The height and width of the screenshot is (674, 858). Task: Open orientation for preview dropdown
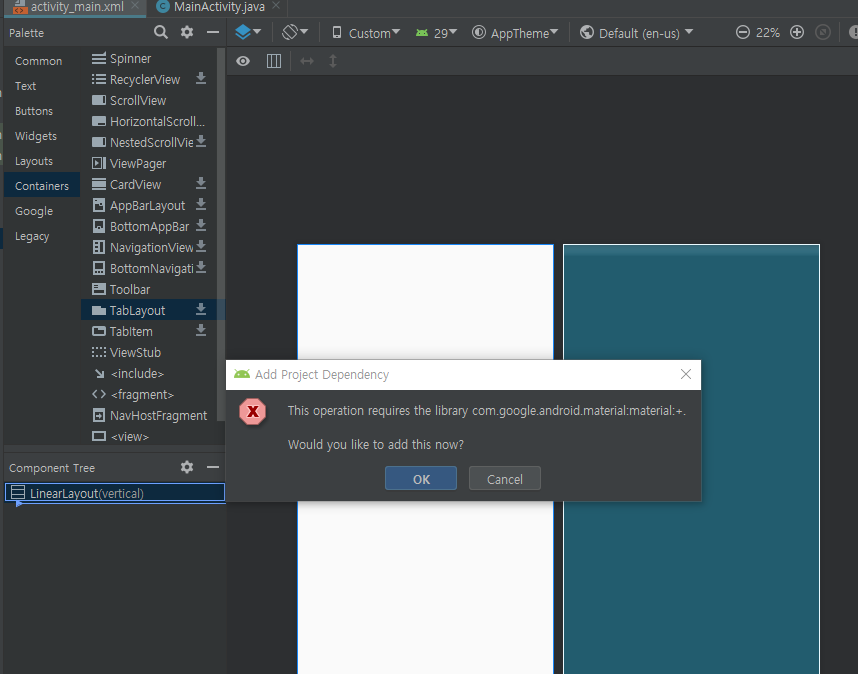click(x=295, y=32)
